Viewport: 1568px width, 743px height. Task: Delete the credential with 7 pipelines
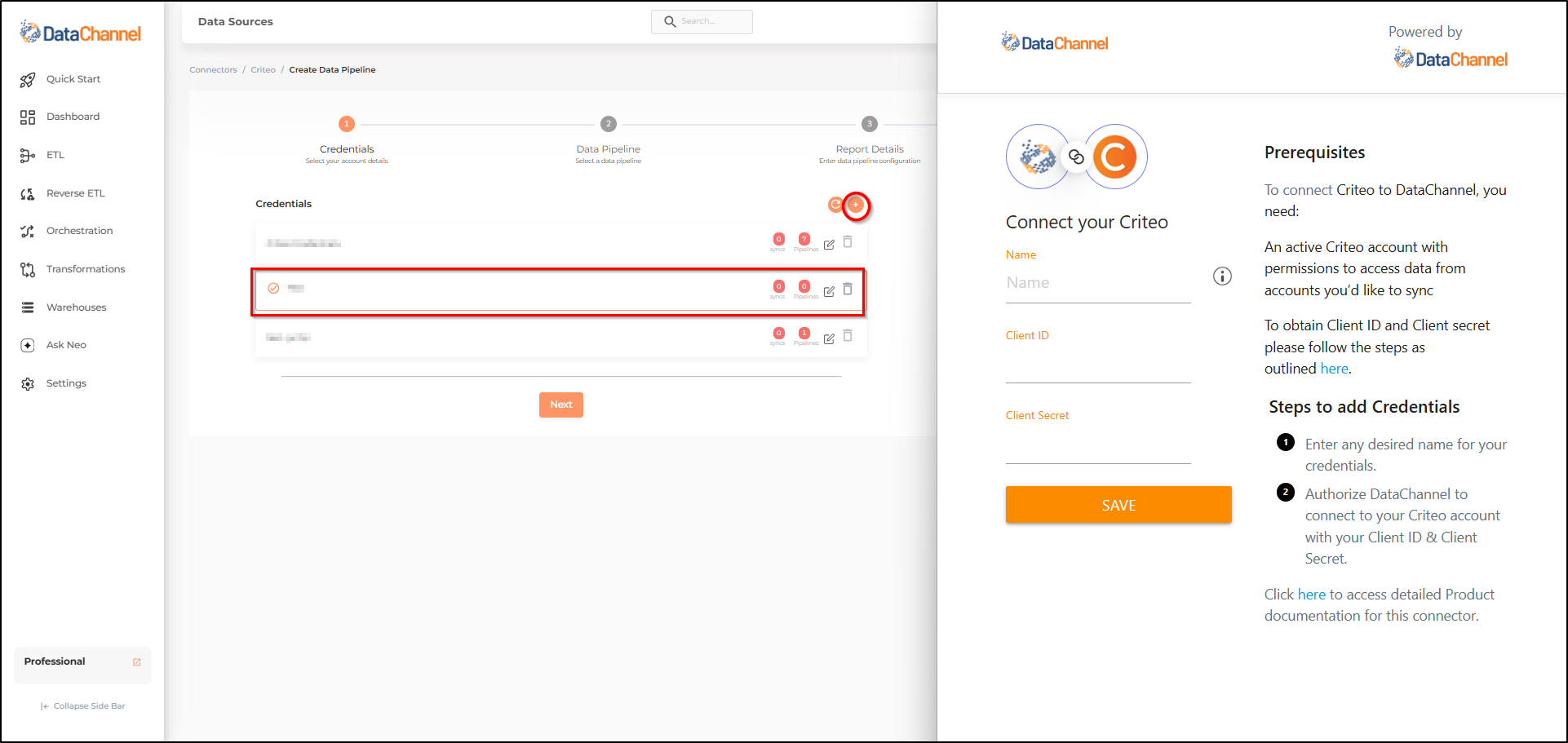[x=848, y=242]
